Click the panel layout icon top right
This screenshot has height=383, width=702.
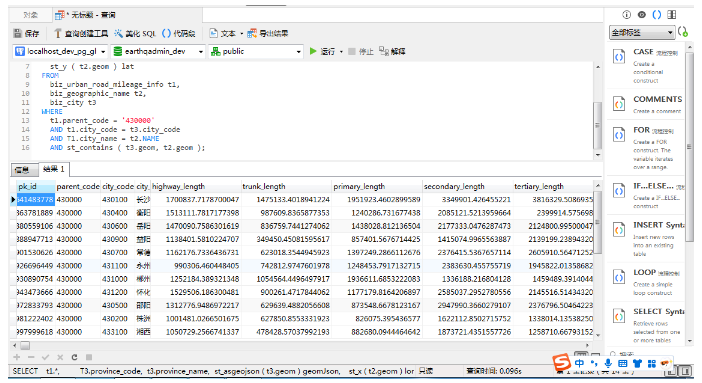(672, 15)
